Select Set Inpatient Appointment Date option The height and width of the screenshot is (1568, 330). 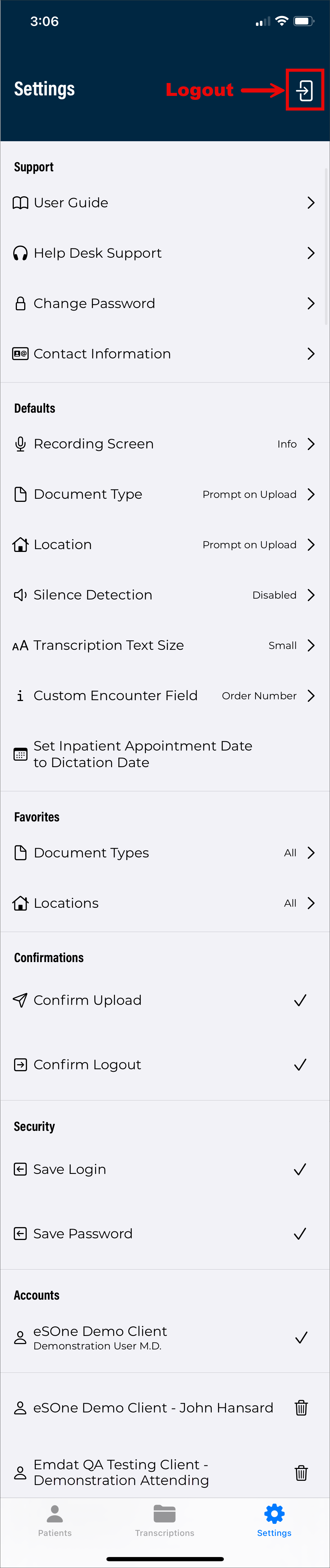142,754
